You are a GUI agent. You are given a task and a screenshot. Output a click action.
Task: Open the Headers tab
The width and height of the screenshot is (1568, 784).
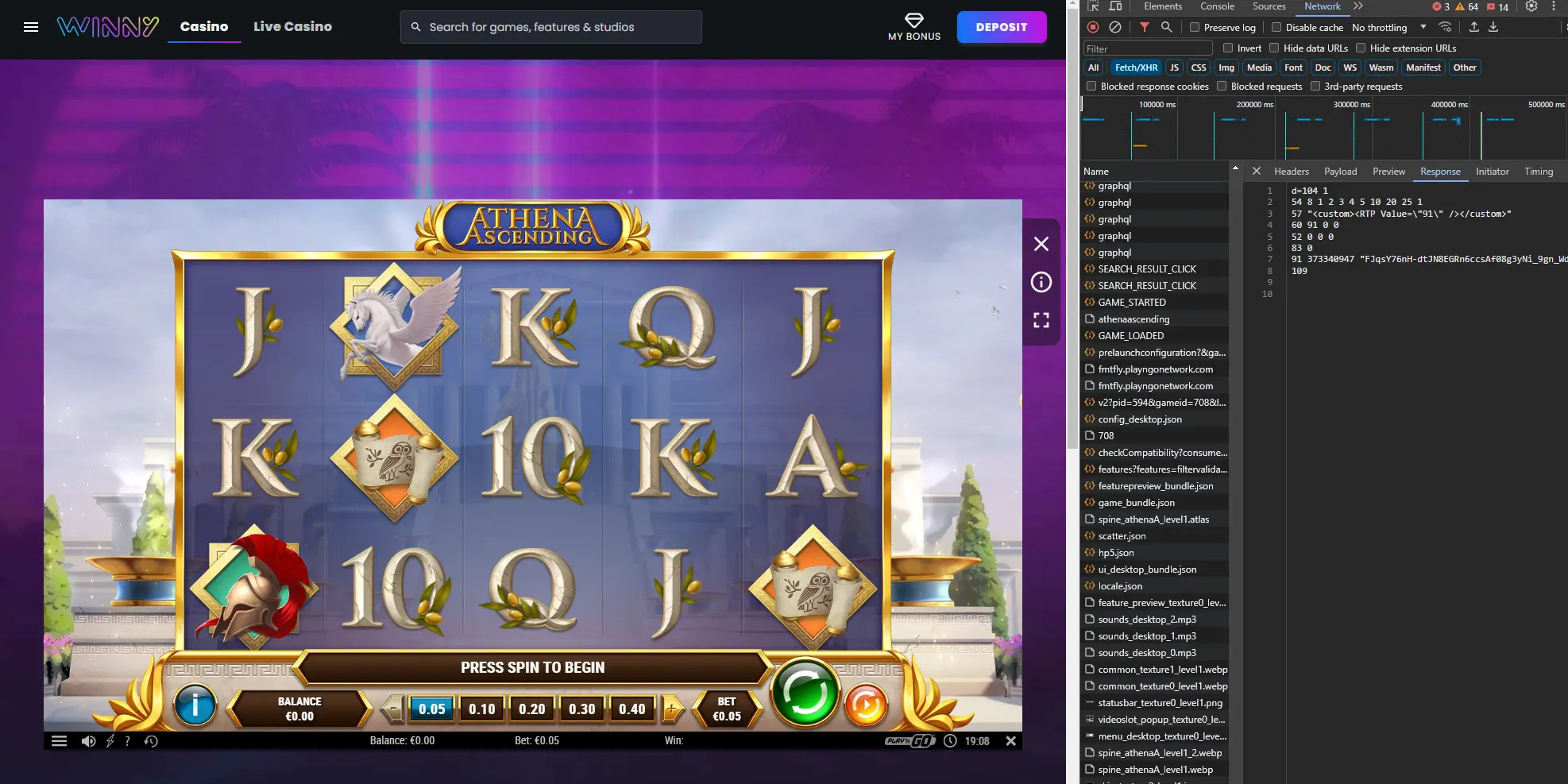(x=1292, y=172)
